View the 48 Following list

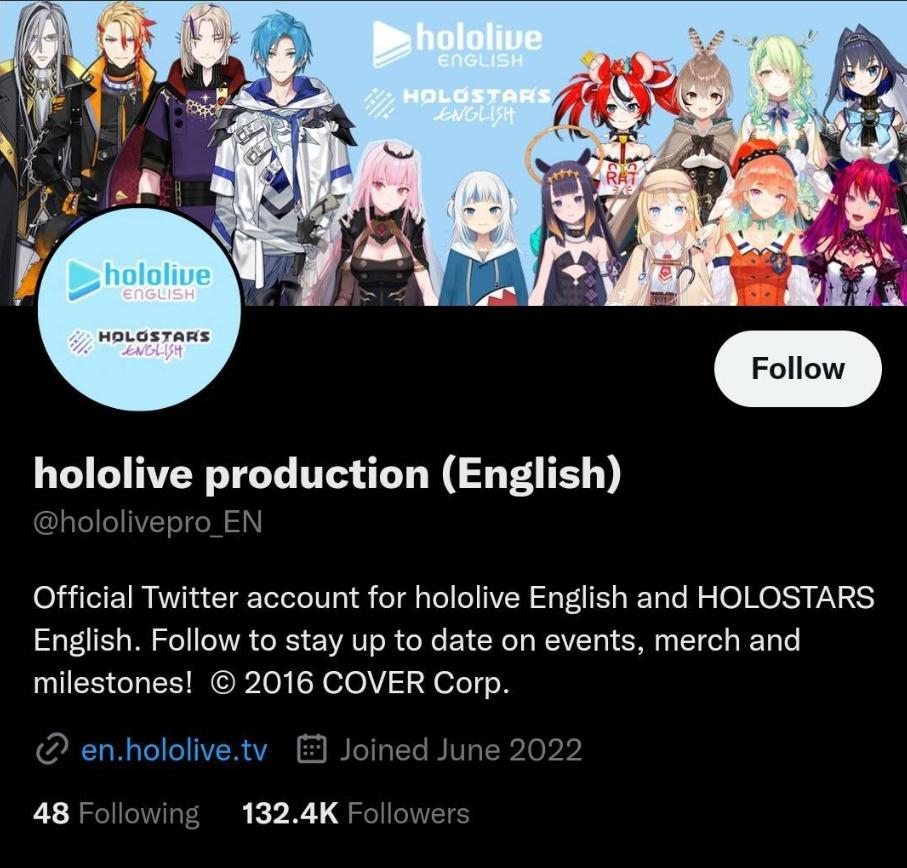(x=116, y=813)
